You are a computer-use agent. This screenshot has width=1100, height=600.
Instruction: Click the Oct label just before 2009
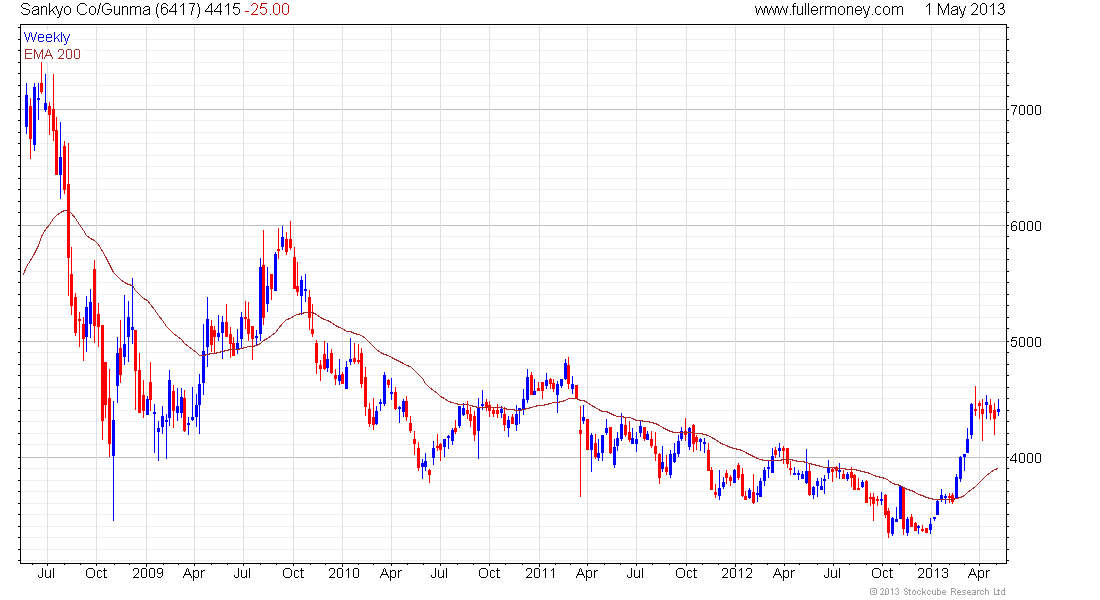[x=96, y=573]
